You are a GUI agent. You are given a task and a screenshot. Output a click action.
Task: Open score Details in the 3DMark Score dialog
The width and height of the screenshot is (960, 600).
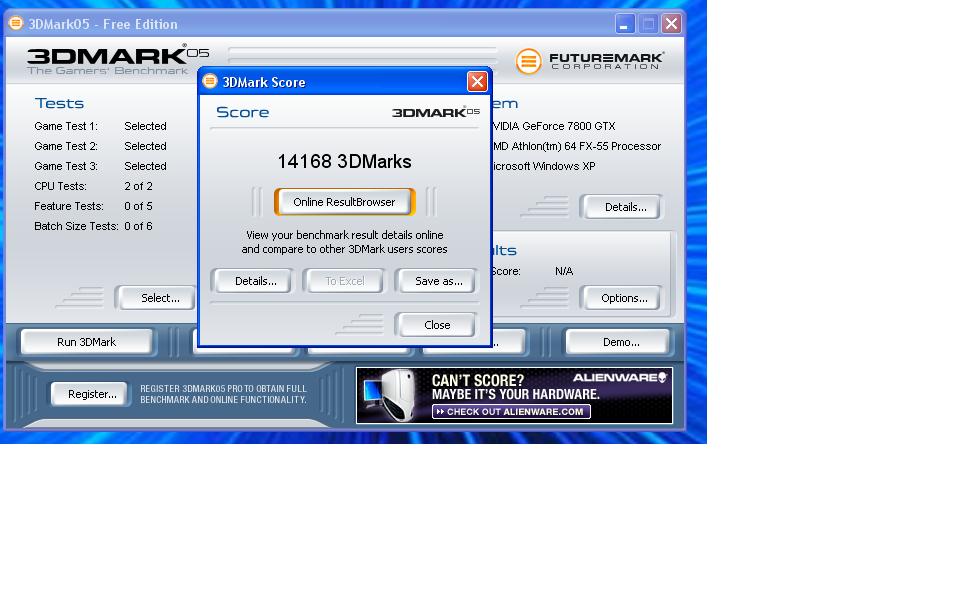[x=252, y=281]
